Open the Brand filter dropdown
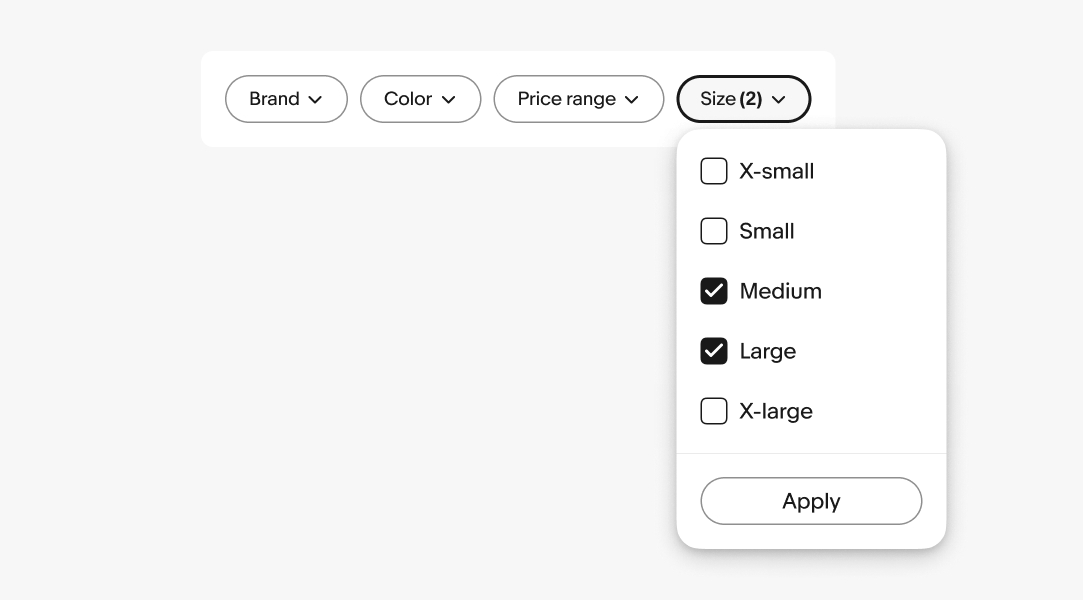 point(275,99)
